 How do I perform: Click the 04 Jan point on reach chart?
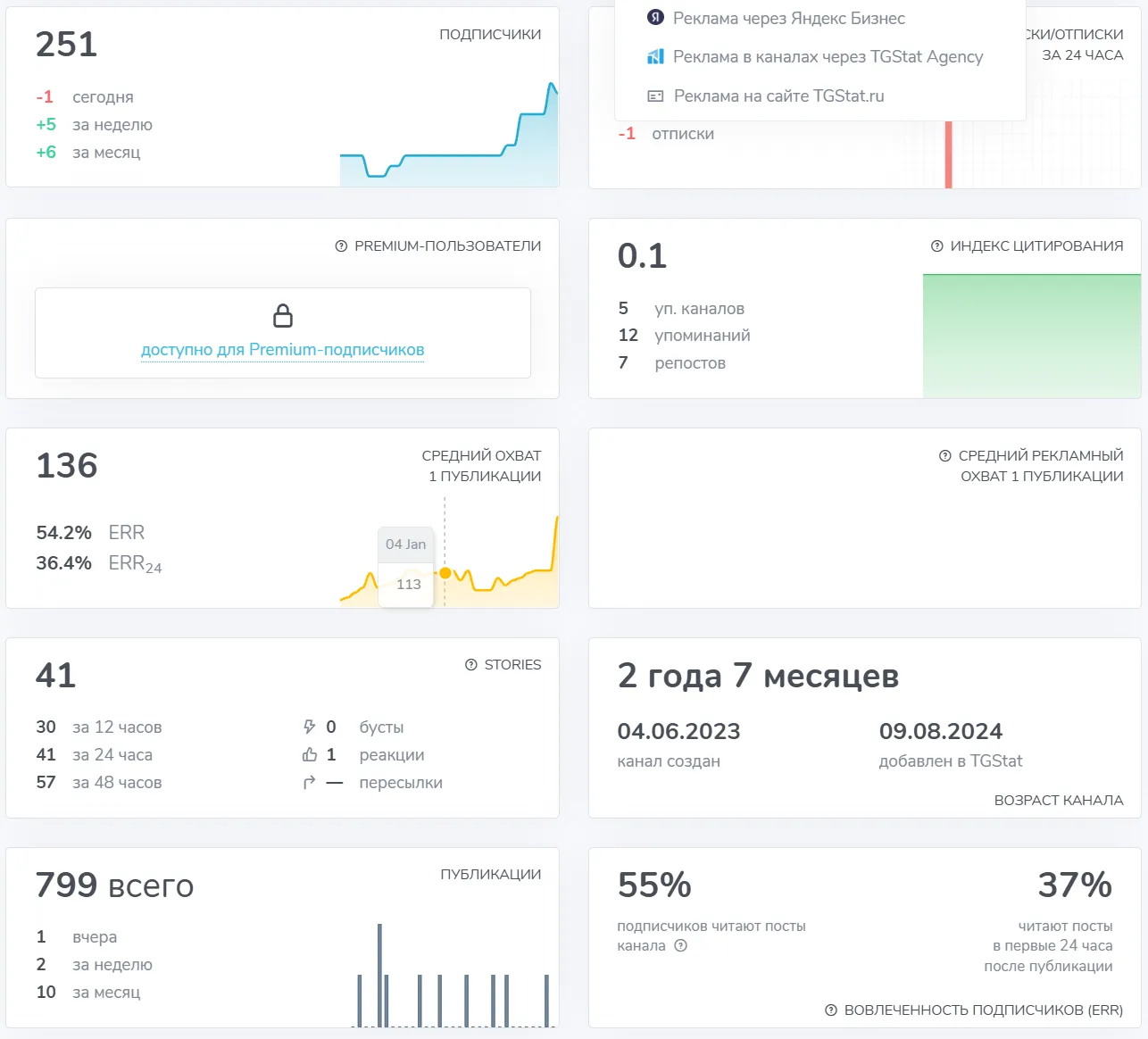tap(445, 573)
